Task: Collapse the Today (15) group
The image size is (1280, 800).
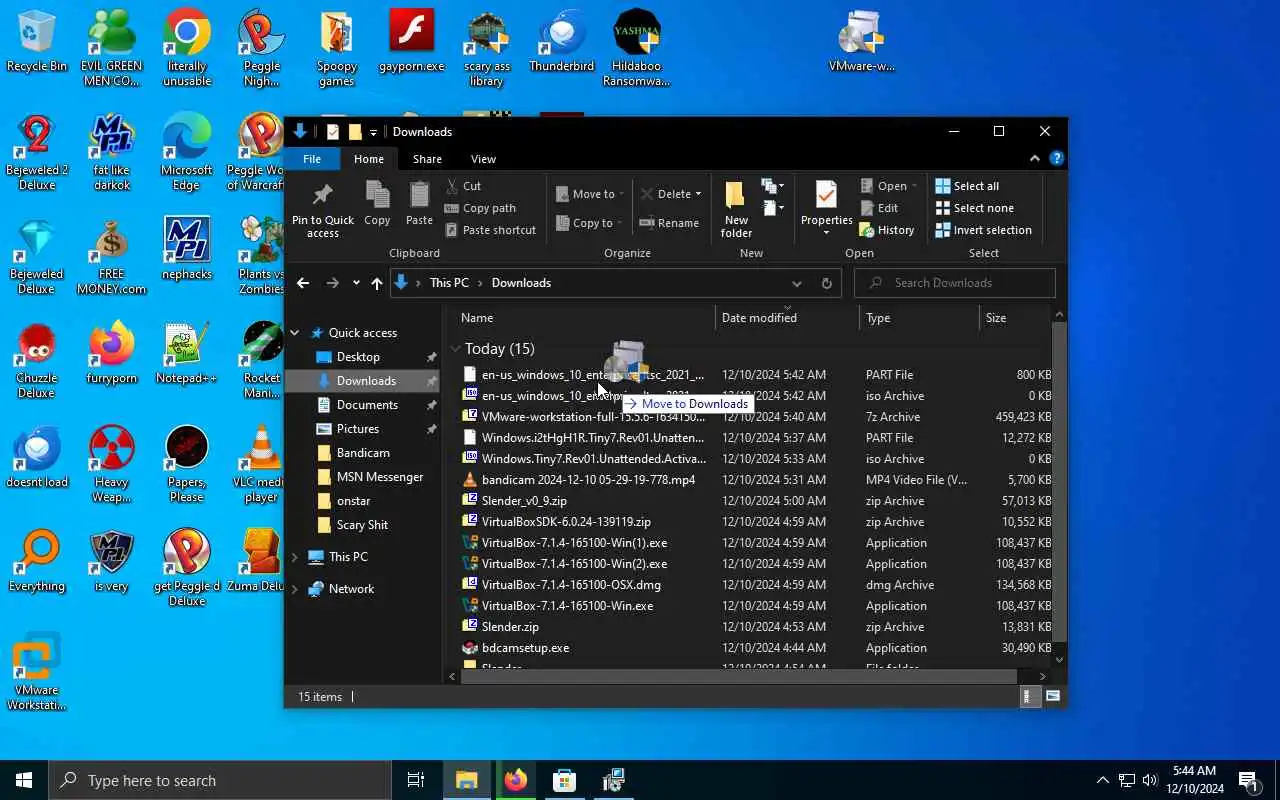Action: [455, 349]
